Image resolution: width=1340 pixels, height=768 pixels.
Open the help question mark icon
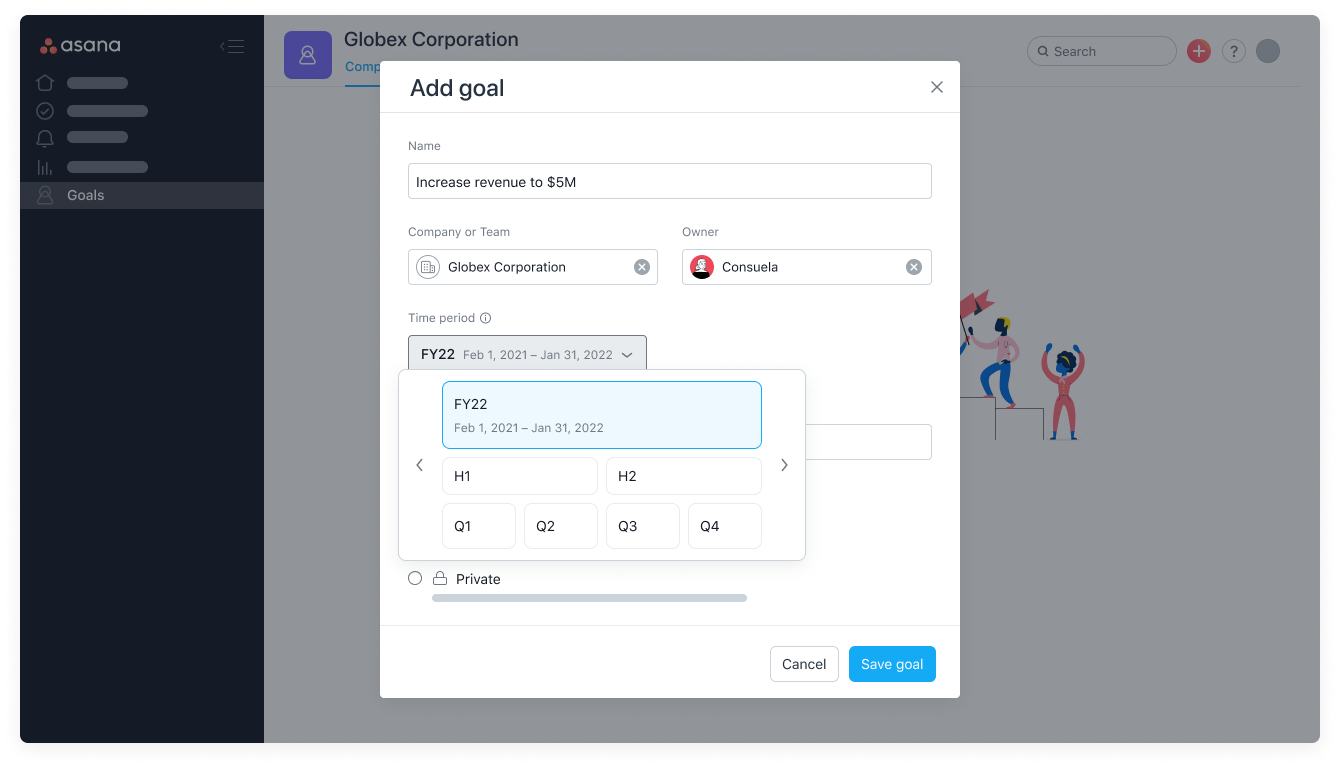pos(1234,51)
